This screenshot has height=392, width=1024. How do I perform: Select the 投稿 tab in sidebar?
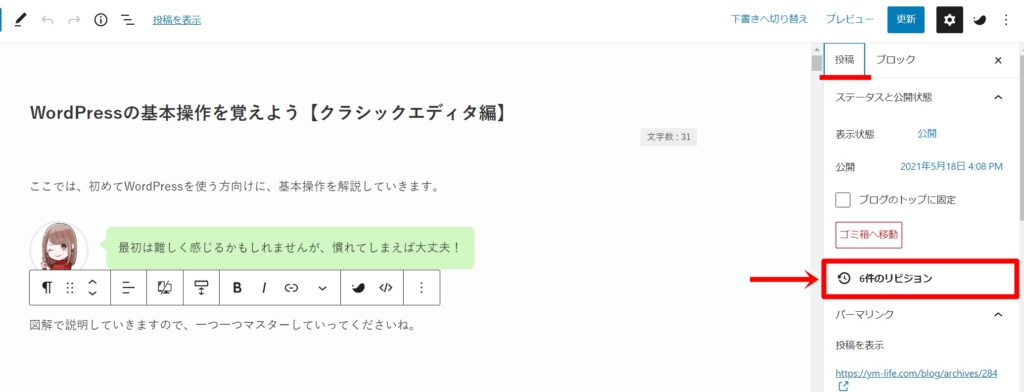844,59
